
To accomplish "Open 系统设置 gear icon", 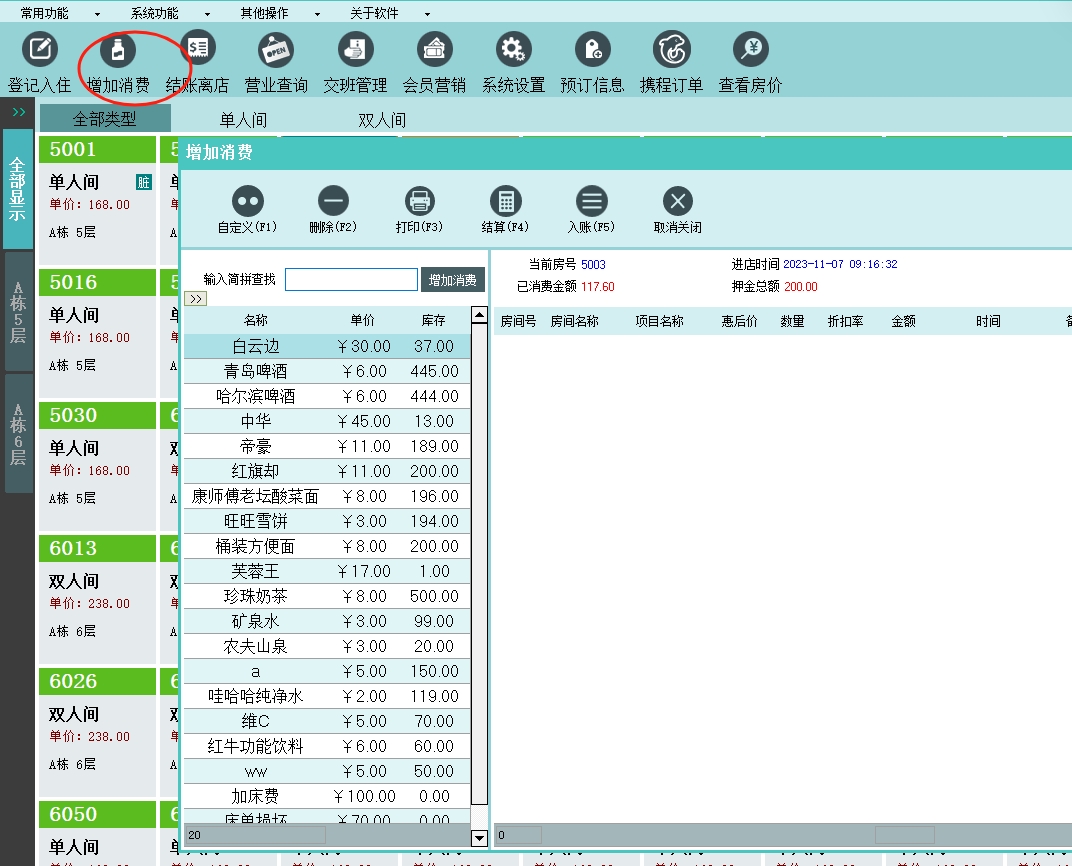I will (x=513, y=50).
